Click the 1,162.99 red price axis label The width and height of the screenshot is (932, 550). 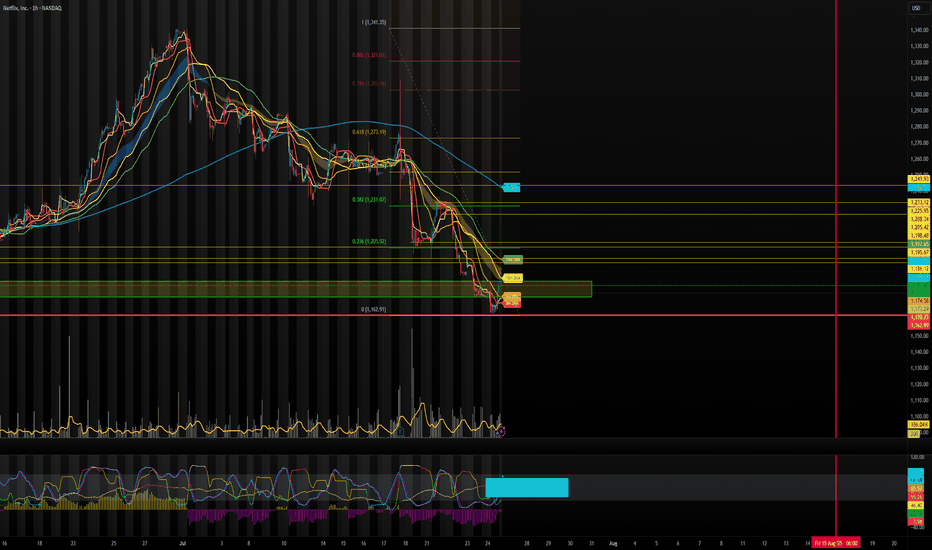[x=919, y=325]
